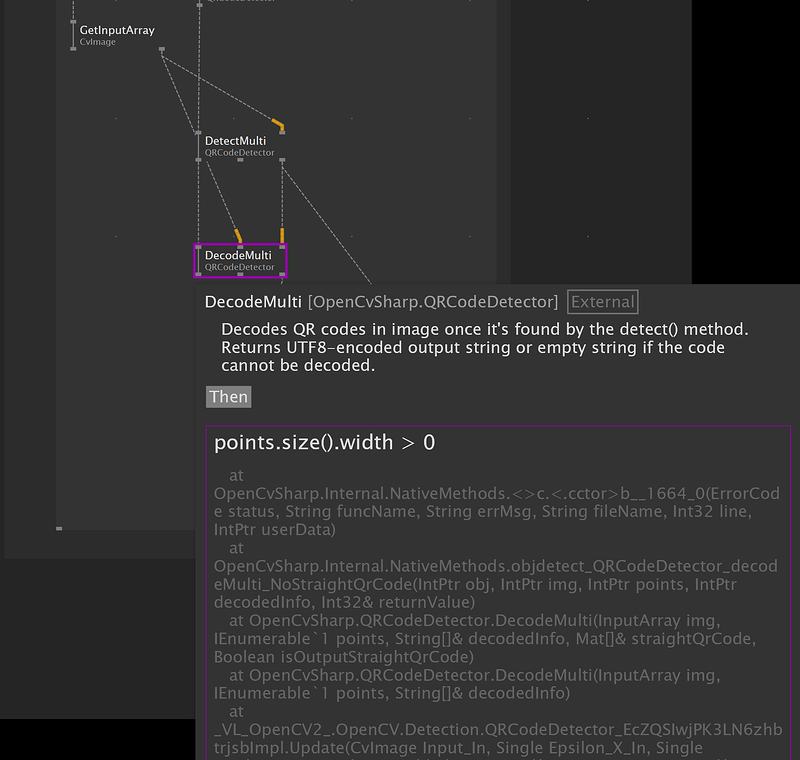Click the stack trace line mentioning objdetect_QRCodeDetector_decod

click(495, 566)
